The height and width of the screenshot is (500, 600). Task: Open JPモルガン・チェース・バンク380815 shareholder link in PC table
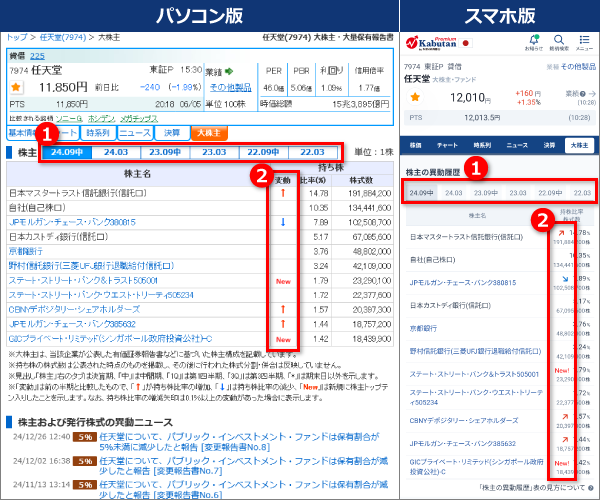coord(72,222)
